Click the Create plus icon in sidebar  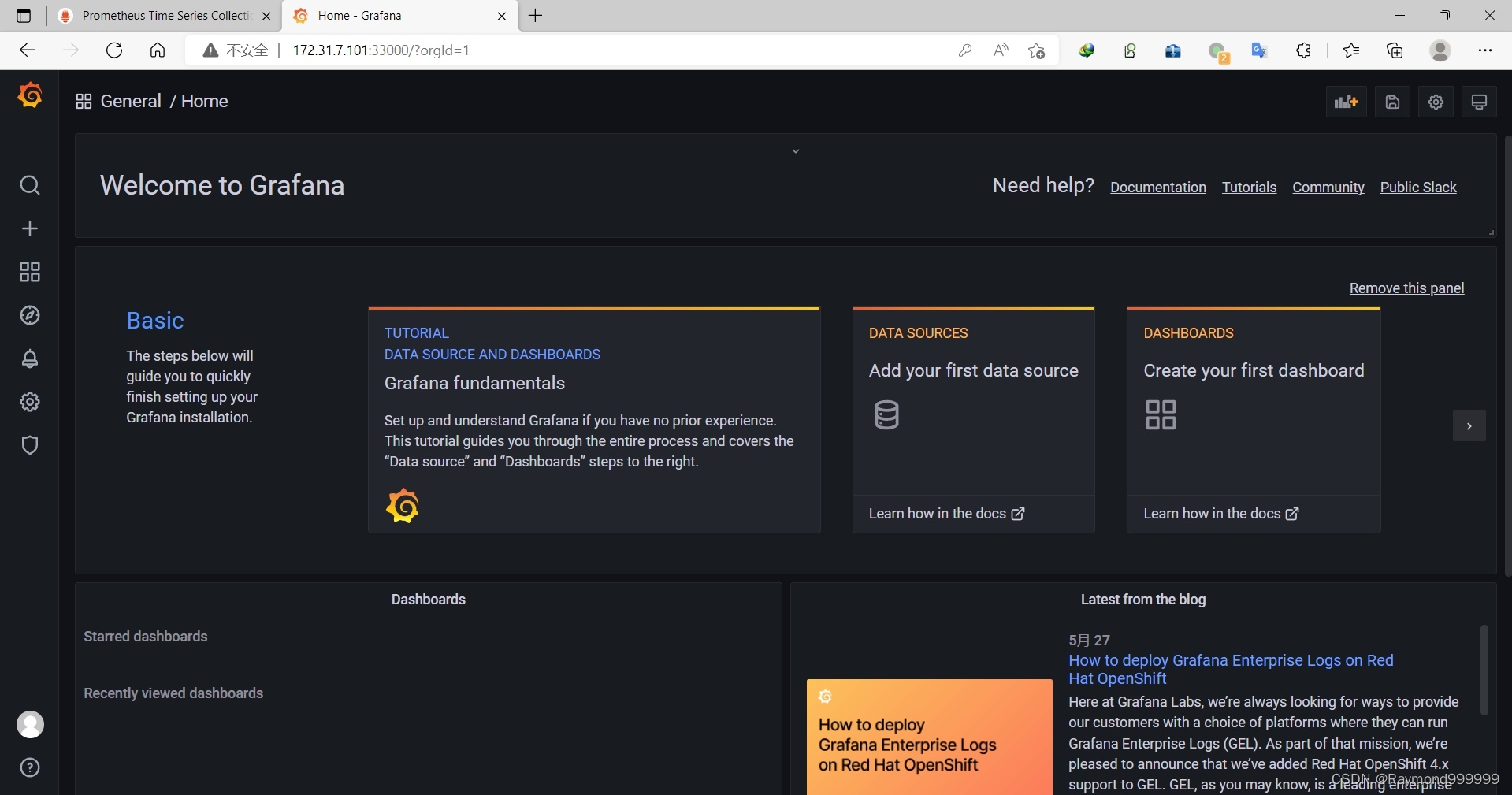pos(30,228)
